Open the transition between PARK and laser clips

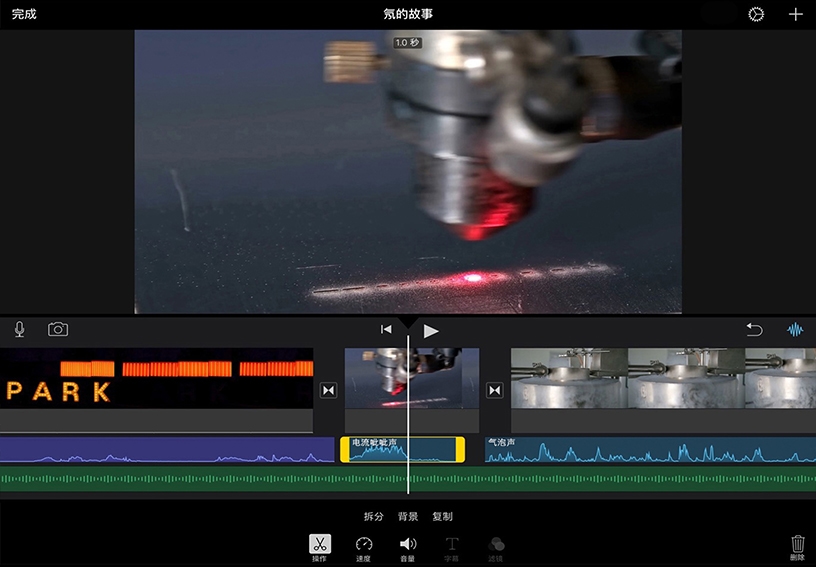pos(329,390)
